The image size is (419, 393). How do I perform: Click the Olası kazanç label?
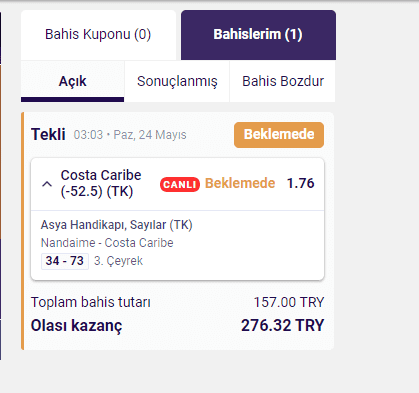[x=76, y=326]
